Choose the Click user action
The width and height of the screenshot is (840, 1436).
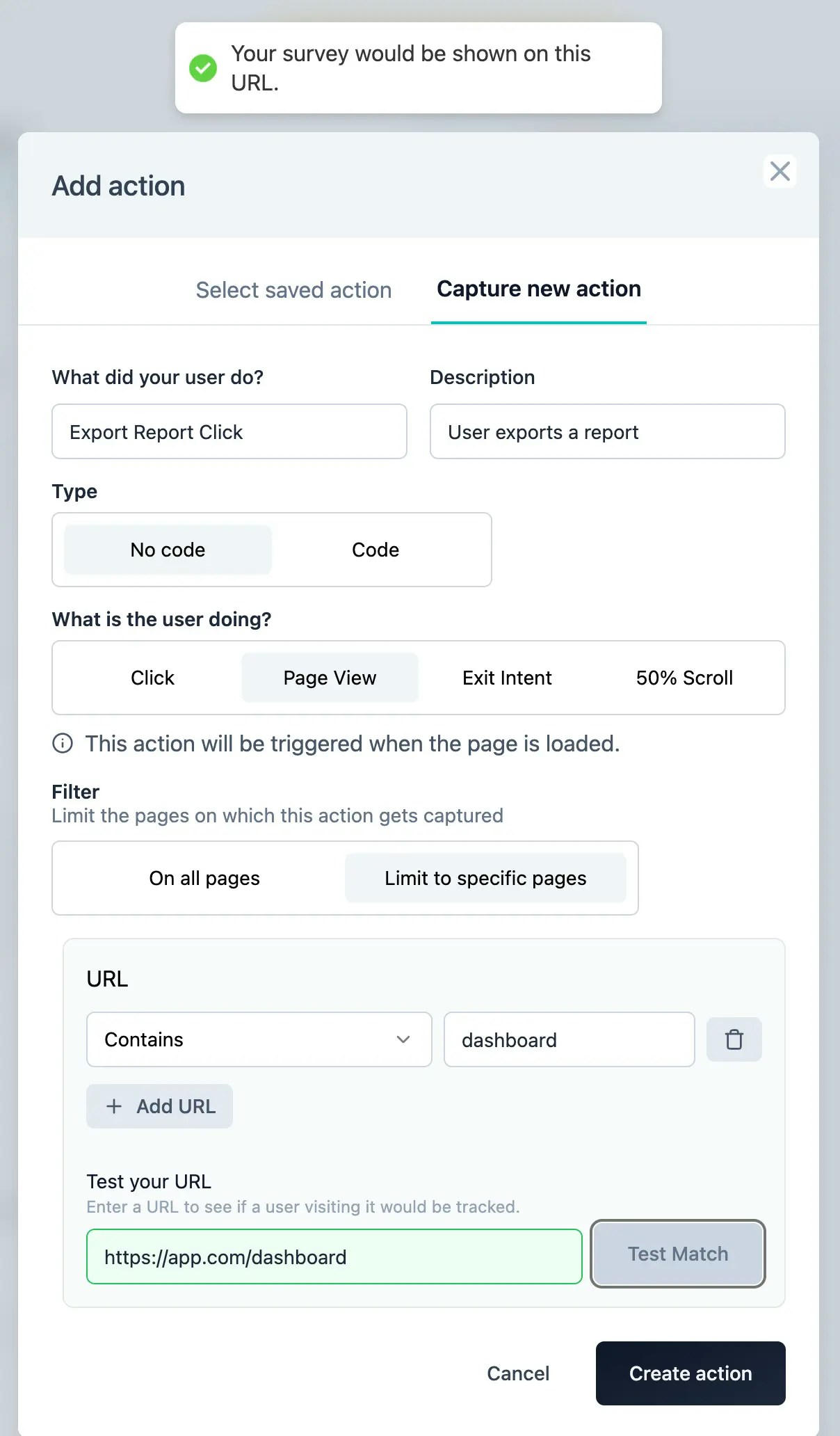pyautogui.click(x=152, y=678)
